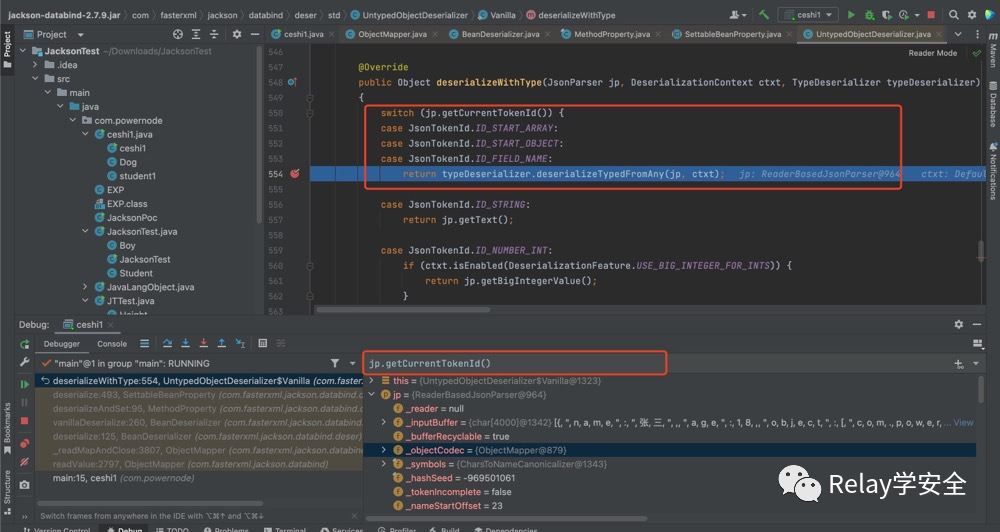1000x532 pixels.
Task: Click the camera thread dump icon
Action: (24, 485)
